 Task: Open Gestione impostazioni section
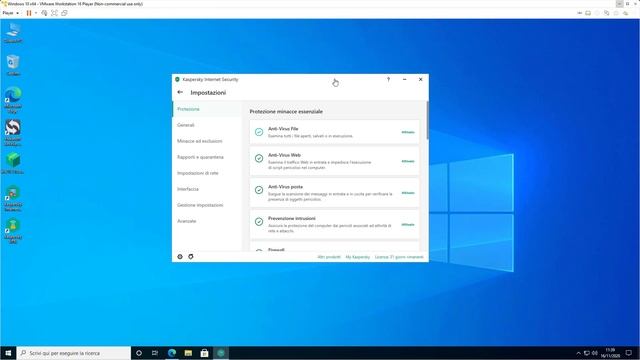pyautogui.click(x=200, y=205)
